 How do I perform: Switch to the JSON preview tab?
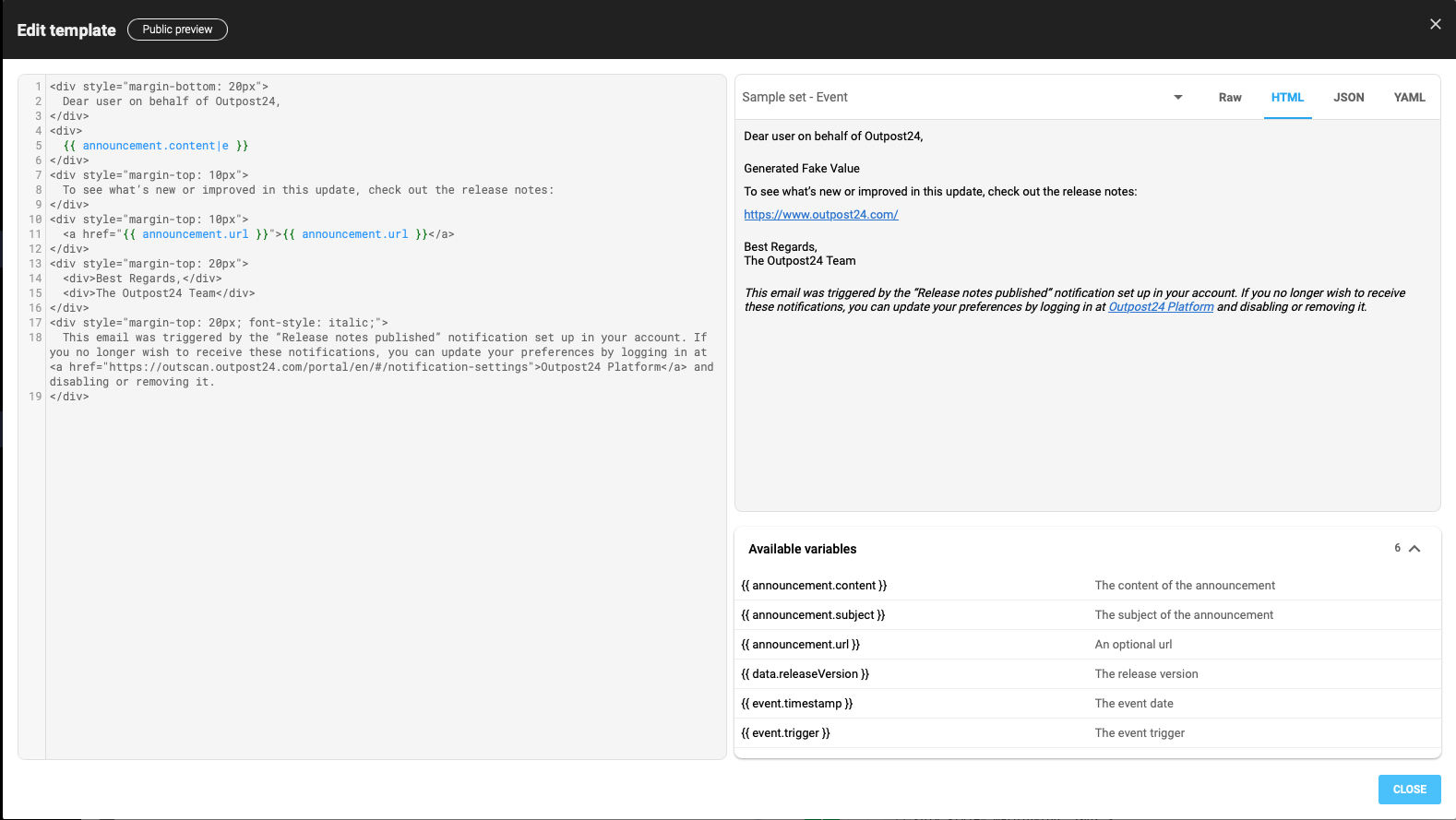click(x=1348, y=97)
